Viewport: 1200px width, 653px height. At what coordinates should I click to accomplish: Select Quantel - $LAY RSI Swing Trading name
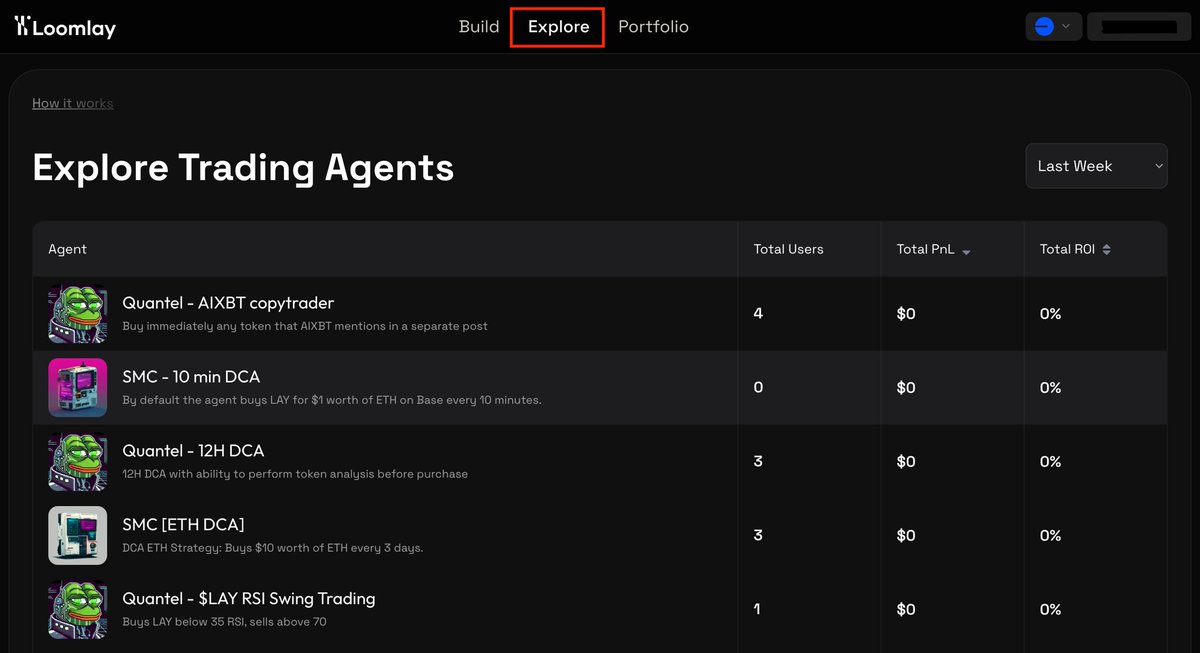(x=249, y=599)
